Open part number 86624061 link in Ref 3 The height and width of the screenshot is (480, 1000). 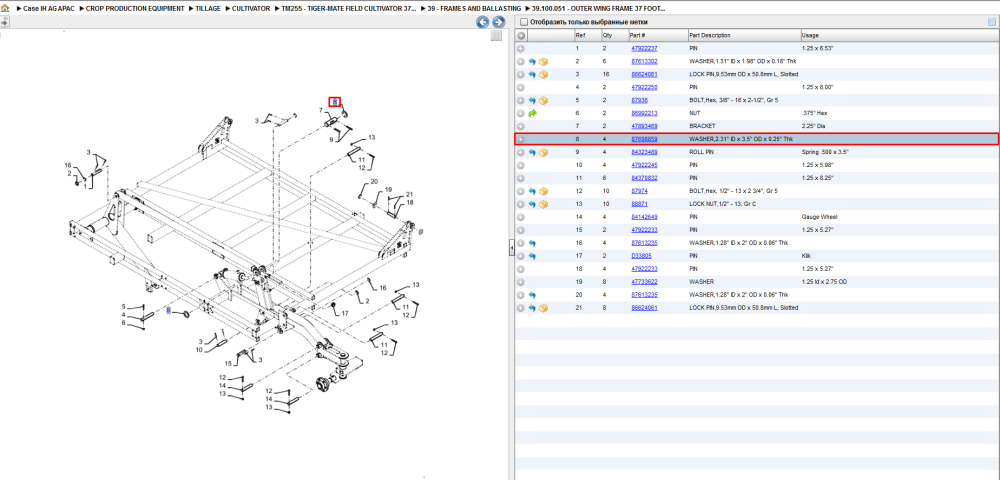tap(644, 75)
